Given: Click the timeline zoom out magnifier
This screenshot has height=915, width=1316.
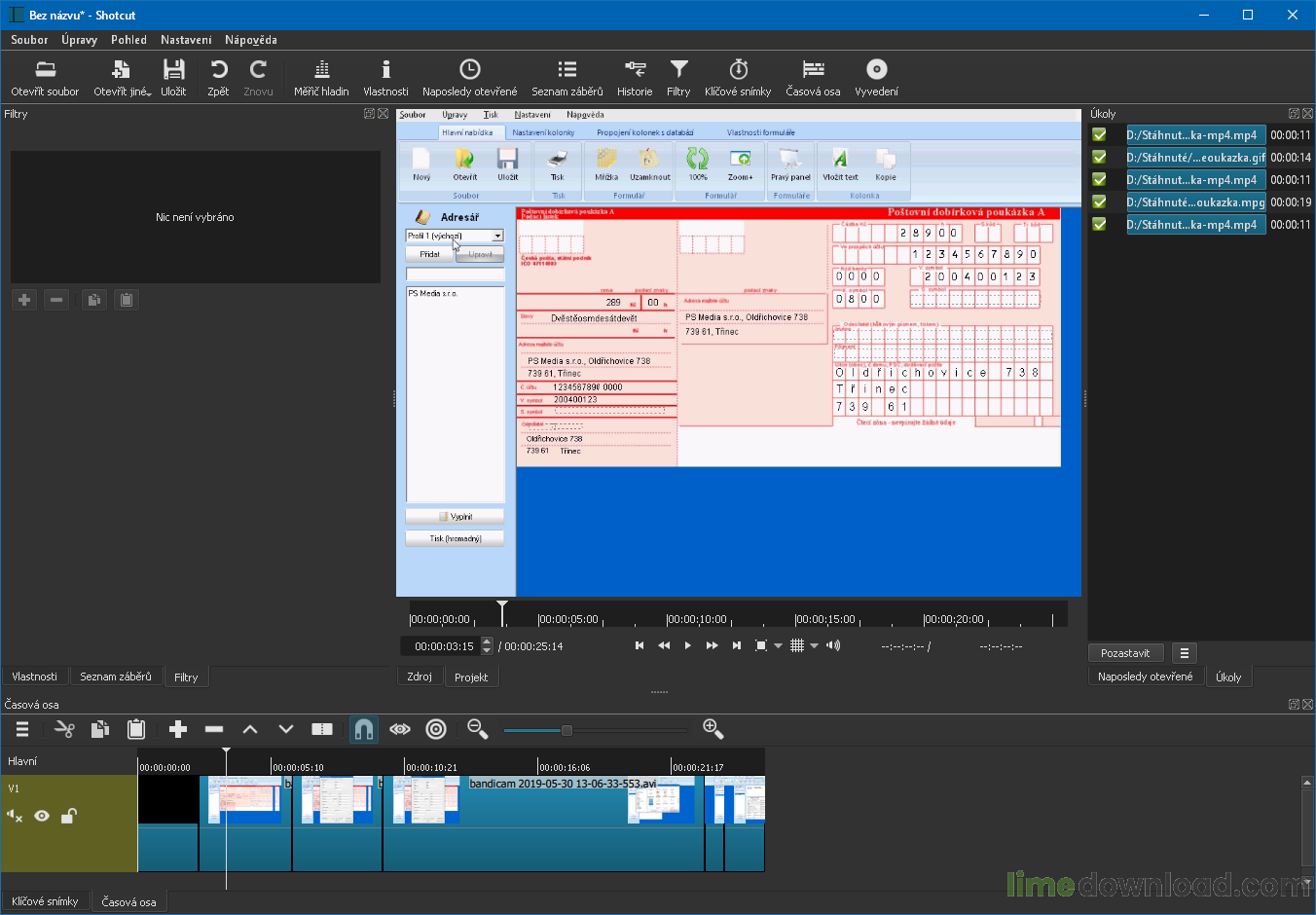Looking at the screenshot, I should (x=477, y=729).
